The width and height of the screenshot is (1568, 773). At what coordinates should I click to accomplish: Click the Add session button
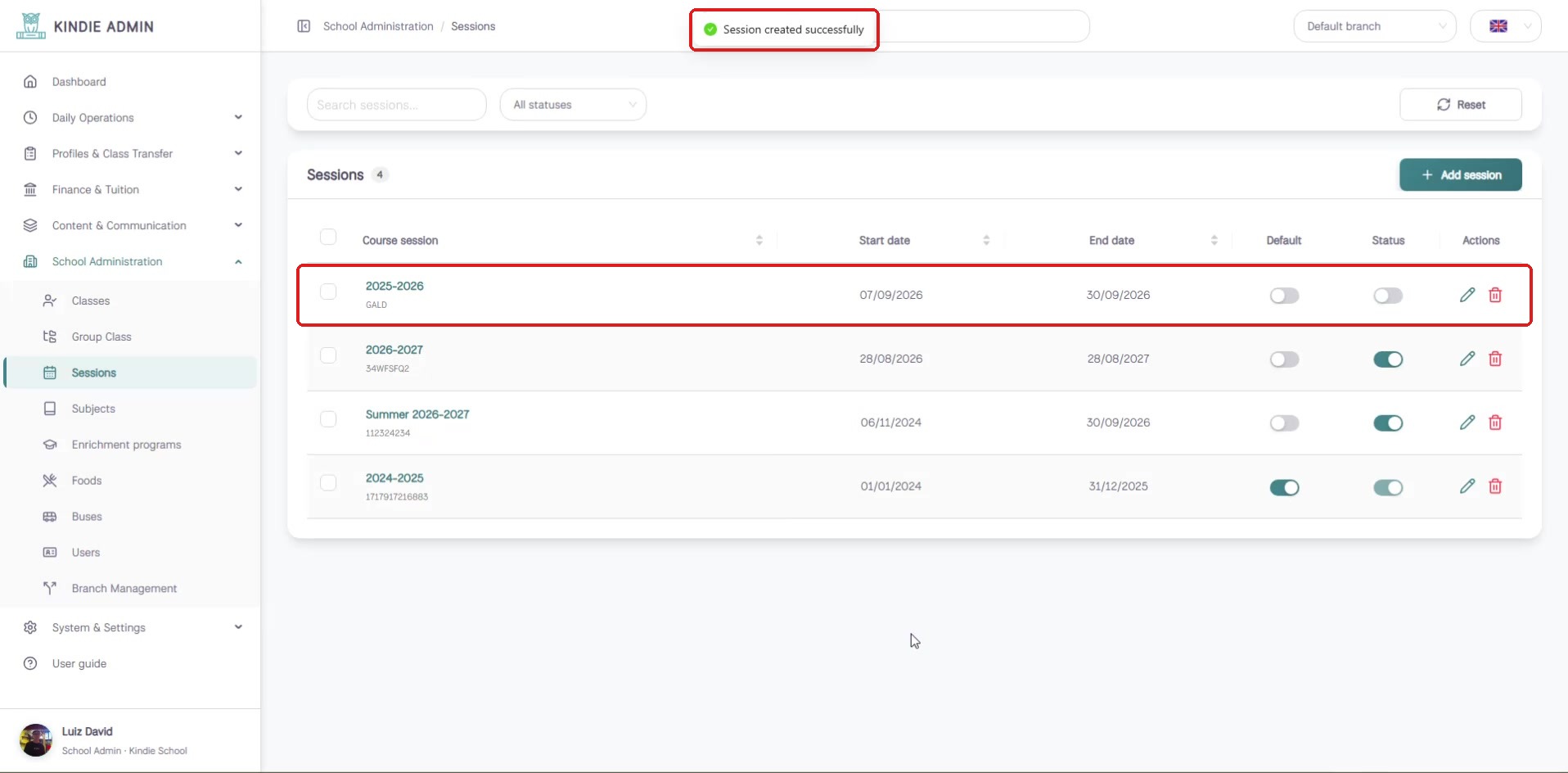(x=1461, y=174)
